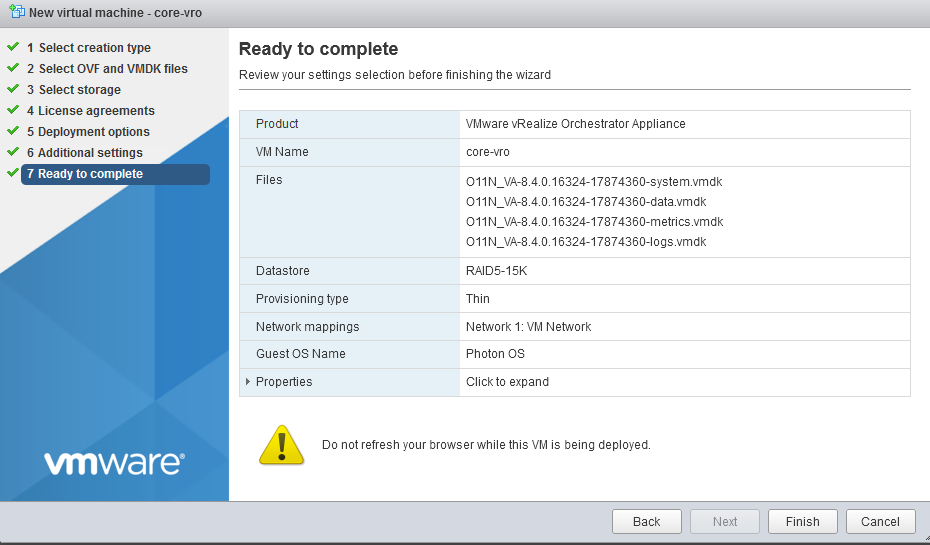Jump to step 6 Additional settings
This screenshot has width=930, height=545.
(85, 153)
